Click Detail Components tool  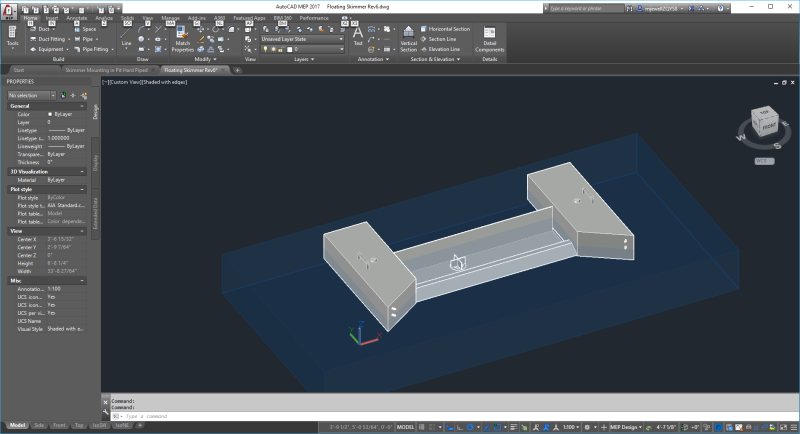(x=489, y=39)
